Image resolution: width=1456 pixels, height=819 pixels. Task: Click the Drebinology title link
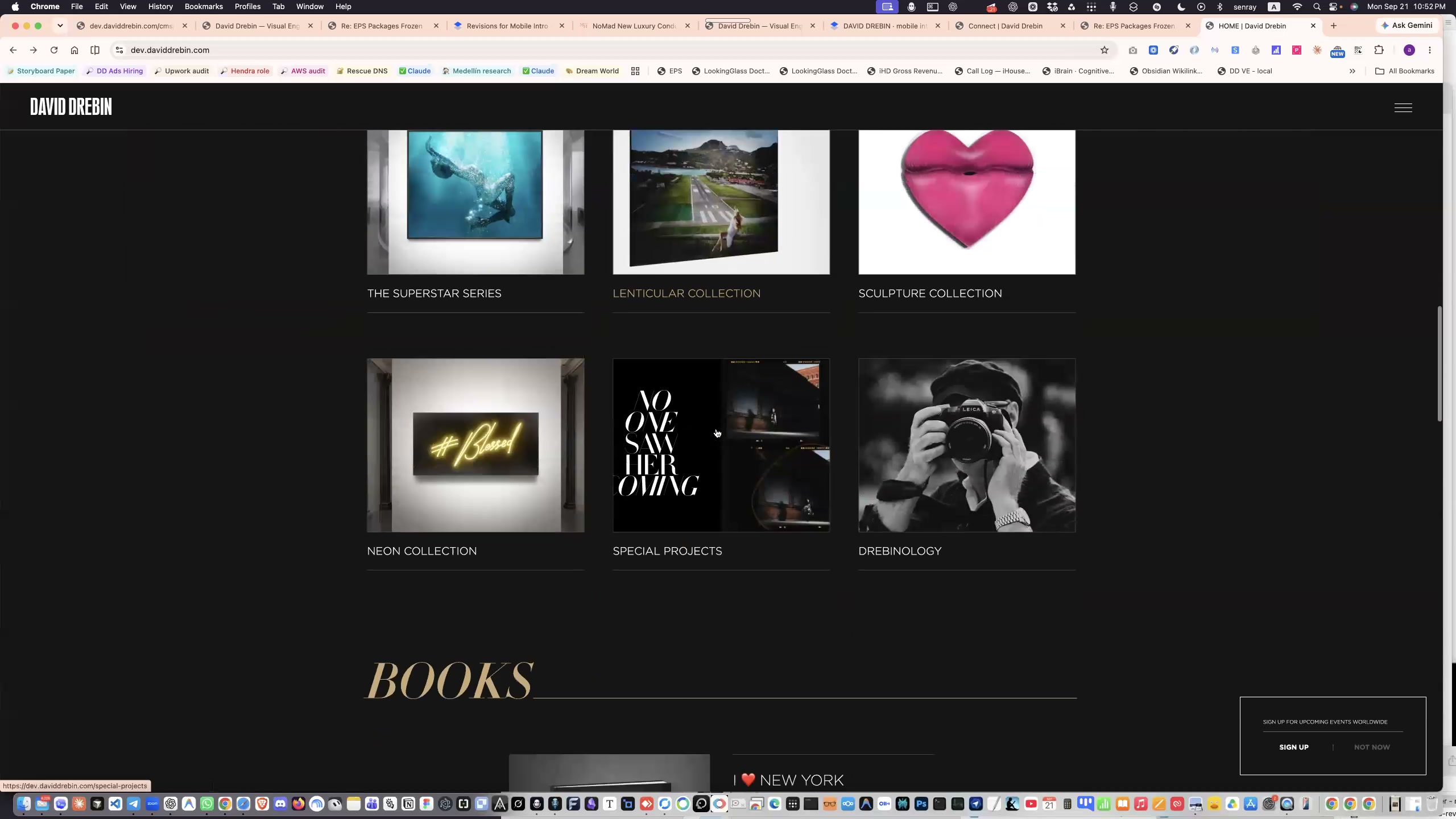(x=900, y=551)
